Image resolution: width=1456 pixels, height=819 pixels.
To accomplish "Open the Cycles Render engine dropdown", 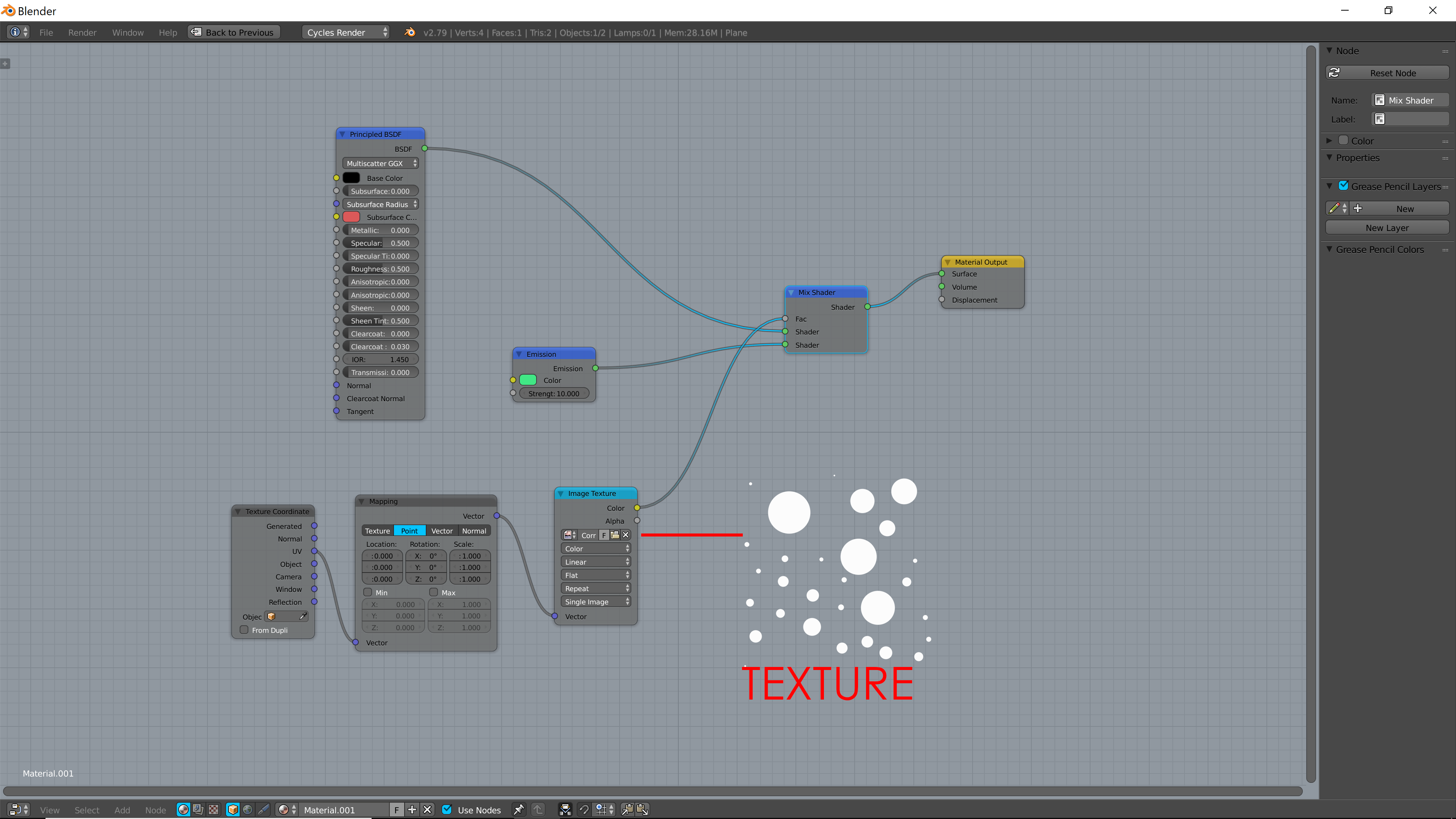I will [346, 32].
